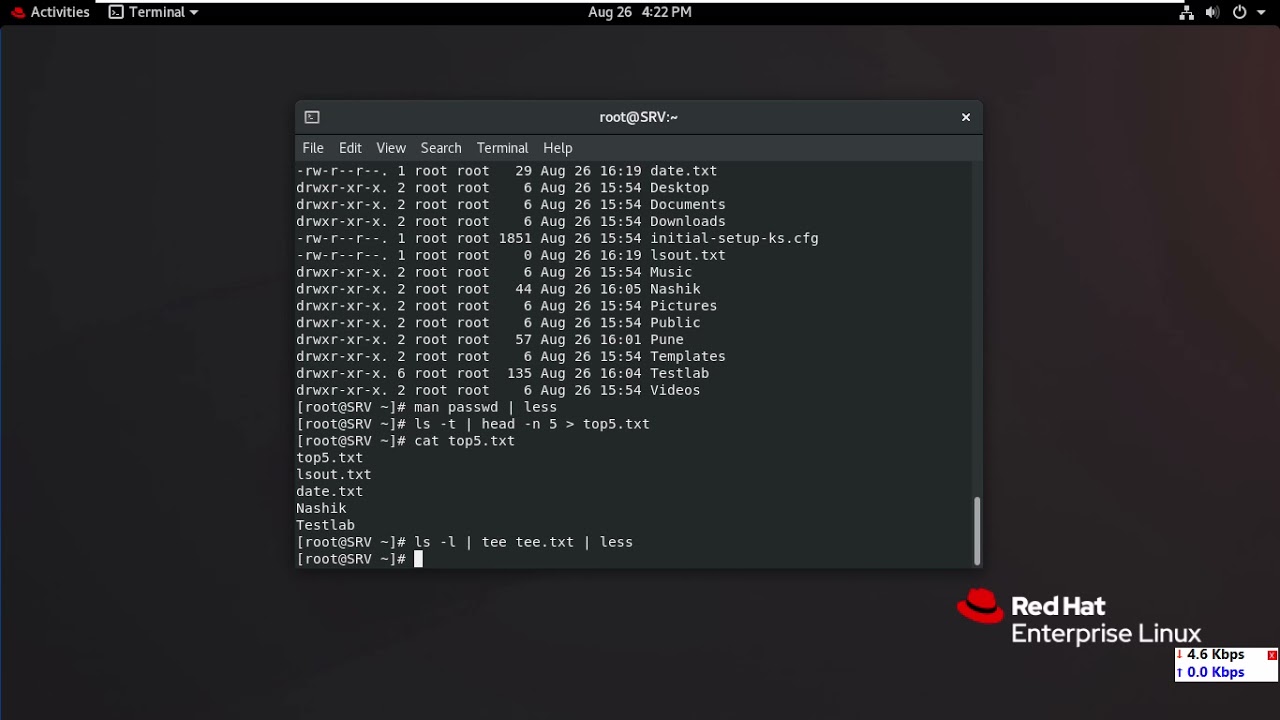Click the Public directory entry
The image size is (1280, 720).
pyautogui.click(x=675, y=323)
